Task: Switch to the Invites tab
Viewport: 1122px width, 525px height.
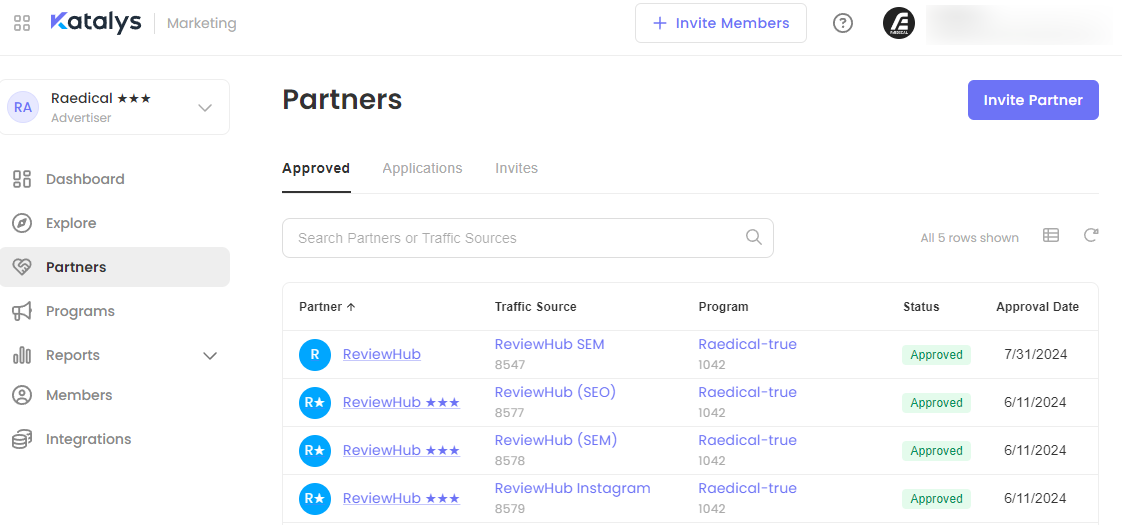Action: (516, 168)
